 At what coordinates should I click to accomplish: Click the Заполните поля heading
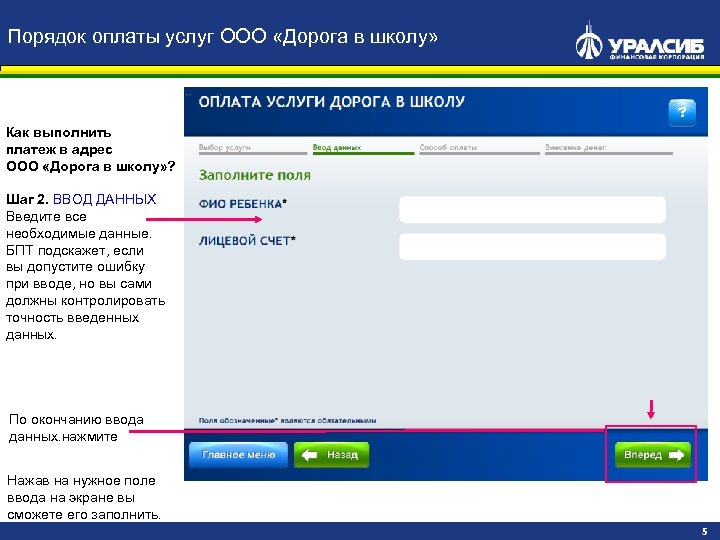(255, 175)
